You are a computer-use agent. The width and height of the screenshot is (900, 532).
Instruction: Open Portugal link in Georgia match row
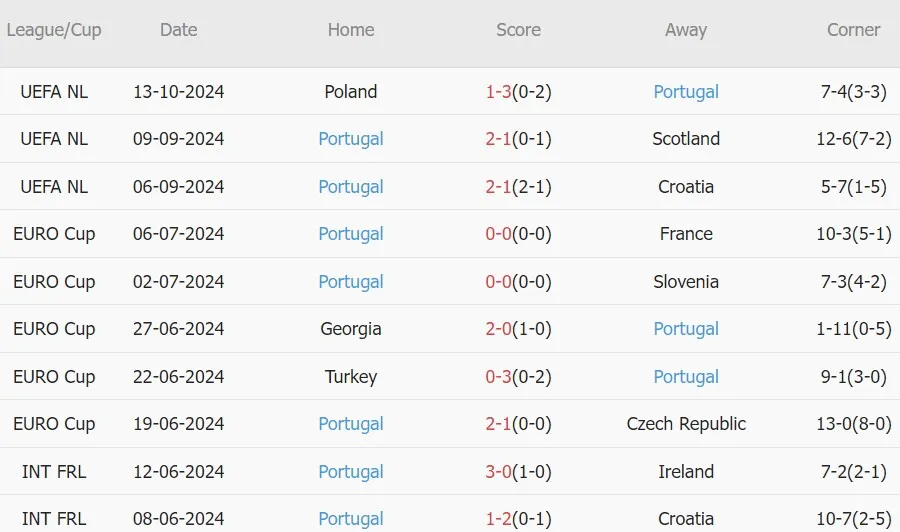686,329
